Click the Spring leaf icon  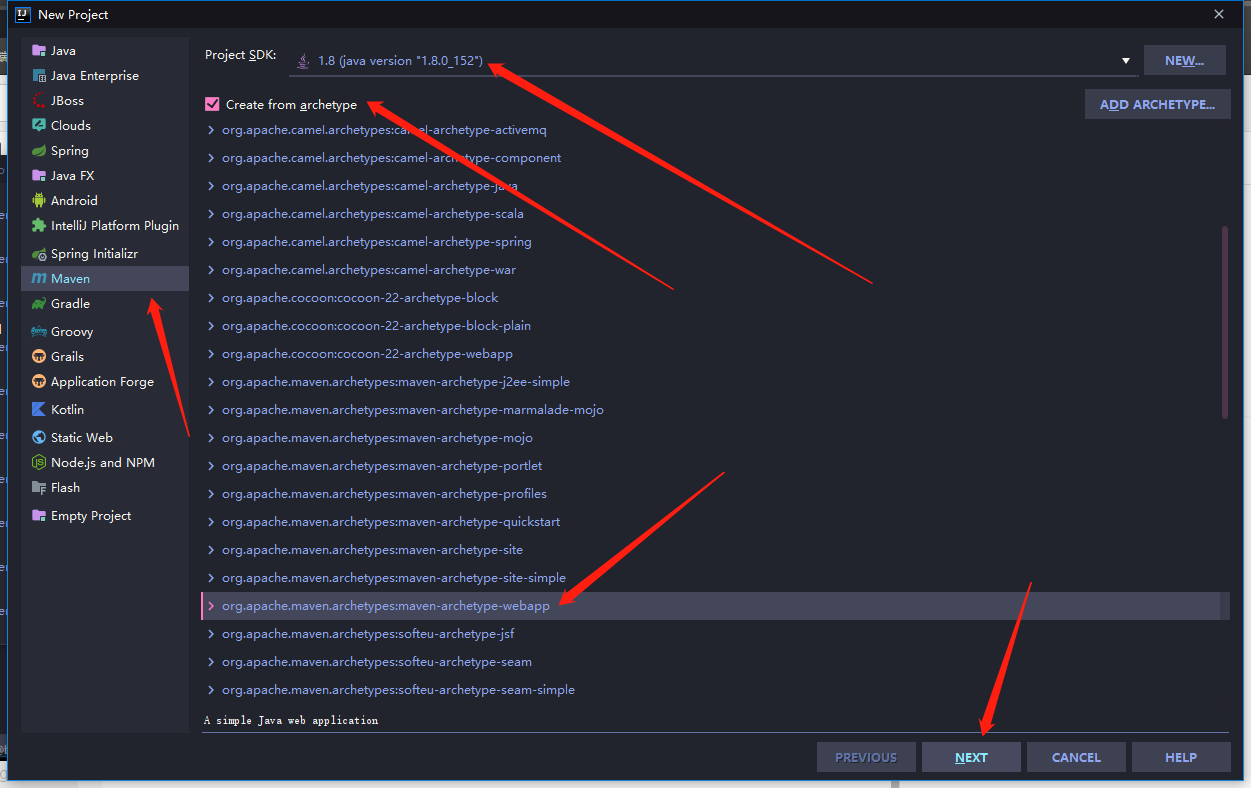point(39,151)
